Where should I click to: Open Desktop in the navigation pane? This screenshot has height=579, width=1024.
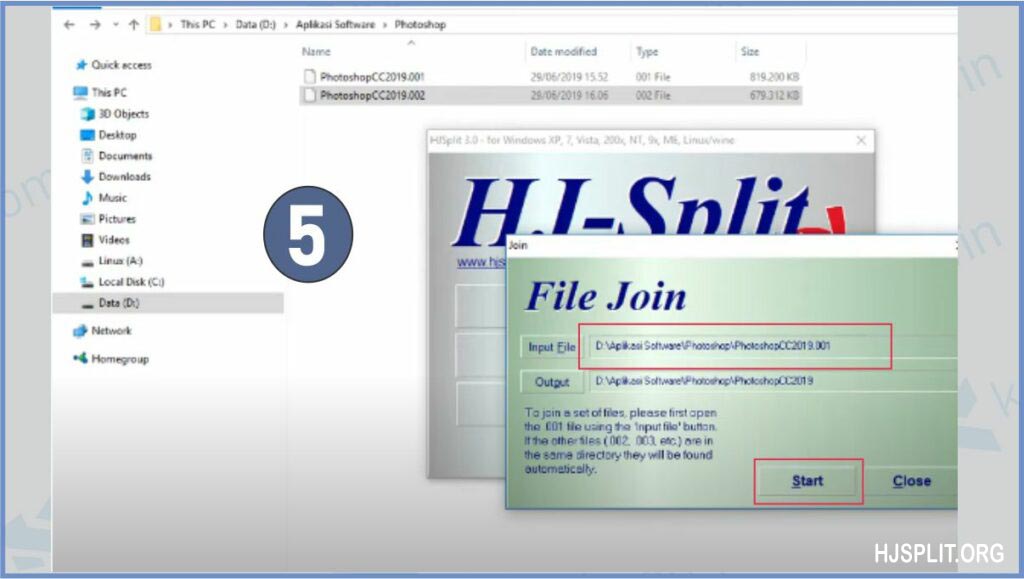118,135
